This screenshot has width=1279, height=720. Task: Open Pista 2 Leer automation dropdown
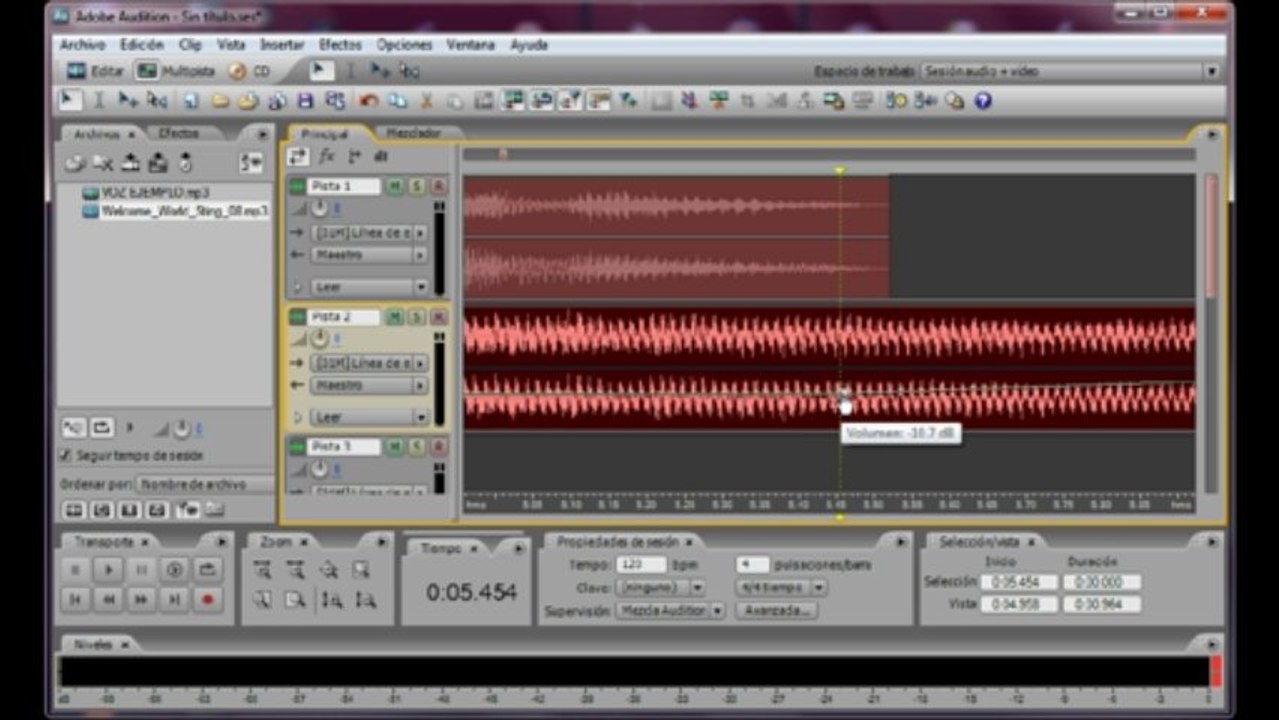point(369,417)
